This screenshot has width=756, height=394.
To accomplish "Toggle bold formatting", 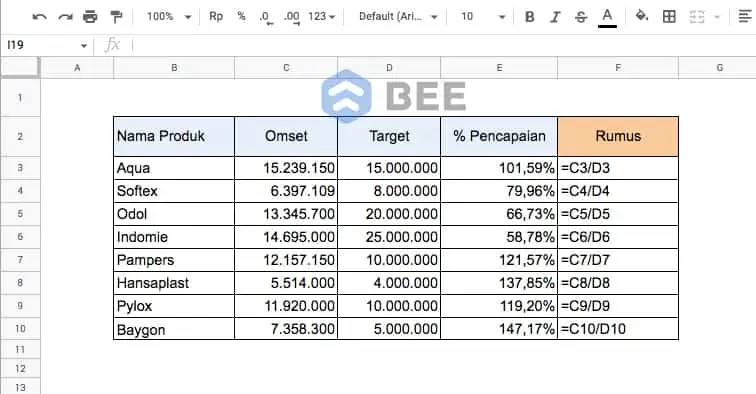I will coord(529,17).
